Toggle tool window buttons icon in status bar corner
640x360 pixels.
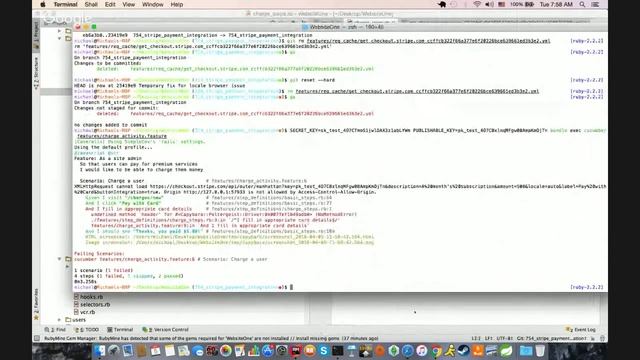click(x=37, y=338)
